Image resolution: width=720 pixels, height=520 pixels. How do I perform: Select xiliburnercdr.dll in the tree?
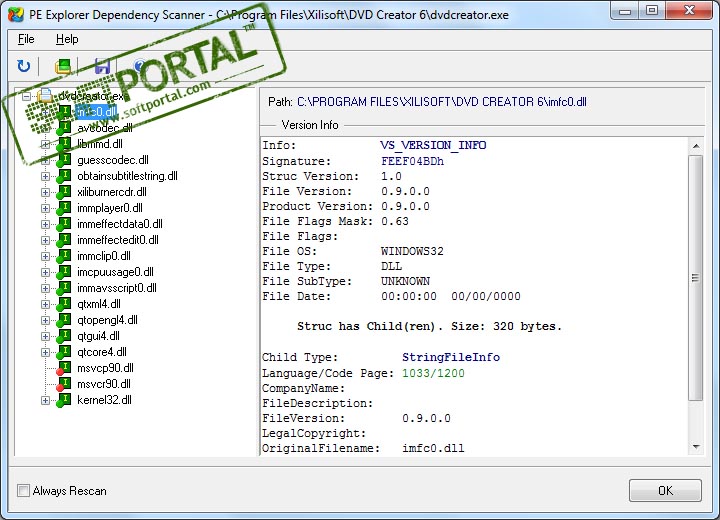112,192
